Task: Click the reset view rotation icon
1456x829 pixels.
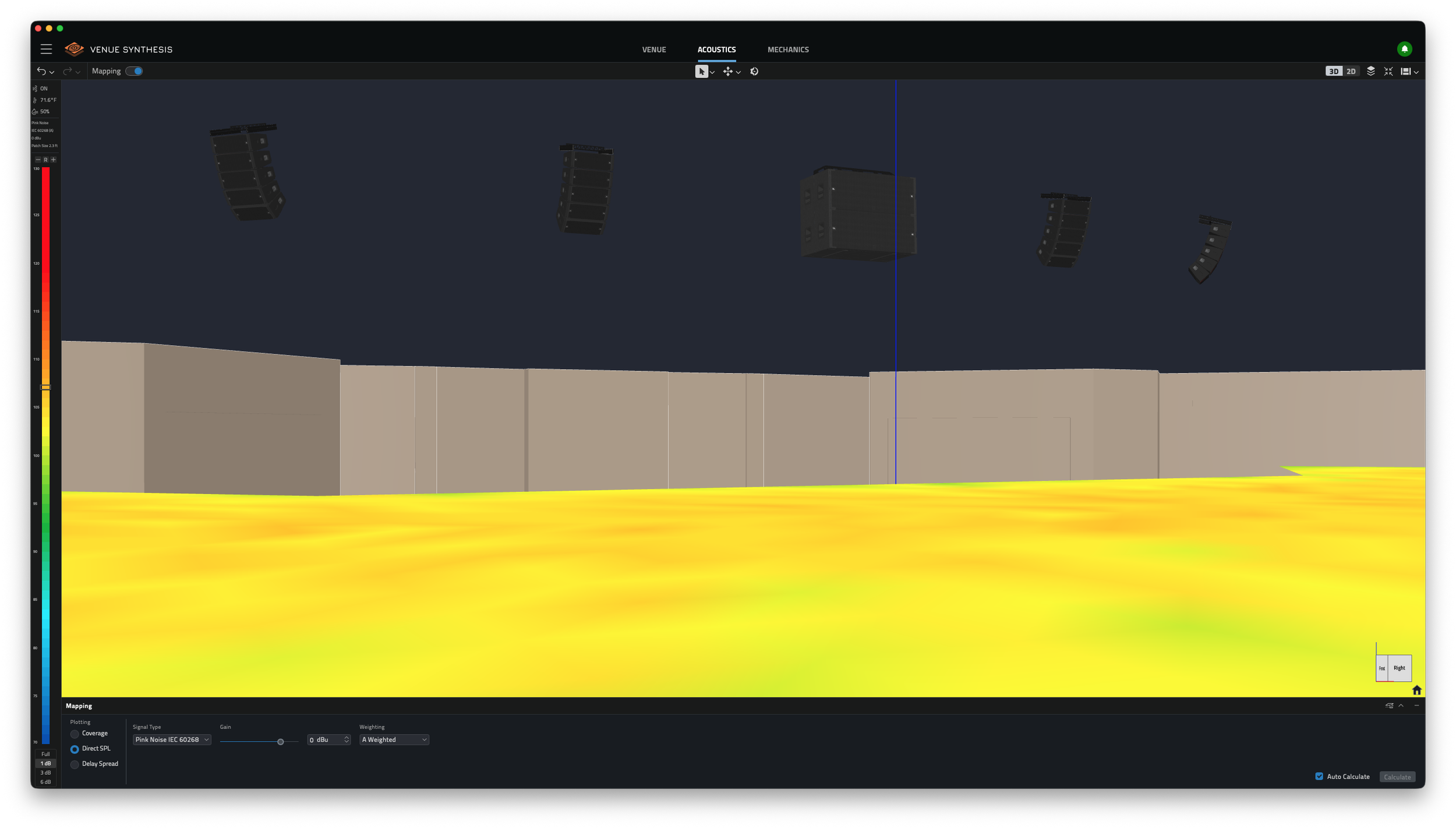Action: pyautogui.click(x=754, y=72)
